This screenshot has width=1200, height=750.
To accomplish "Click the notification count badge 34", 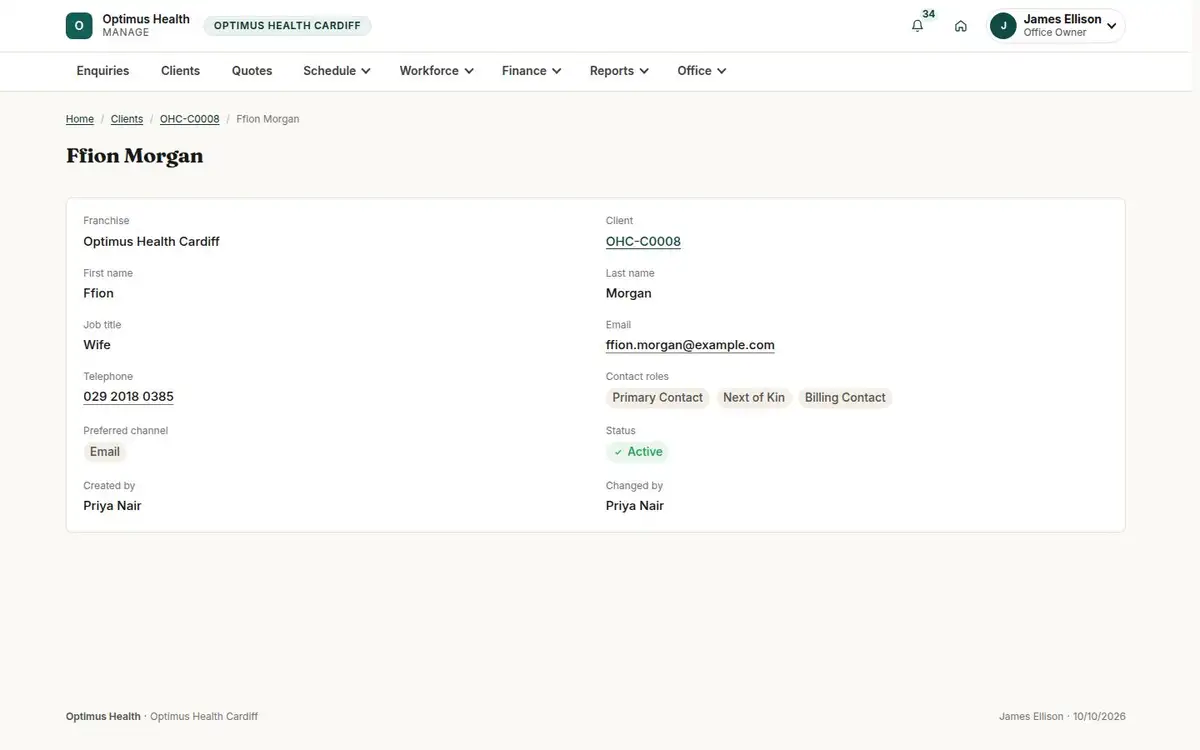I will (x=929, y=14).
